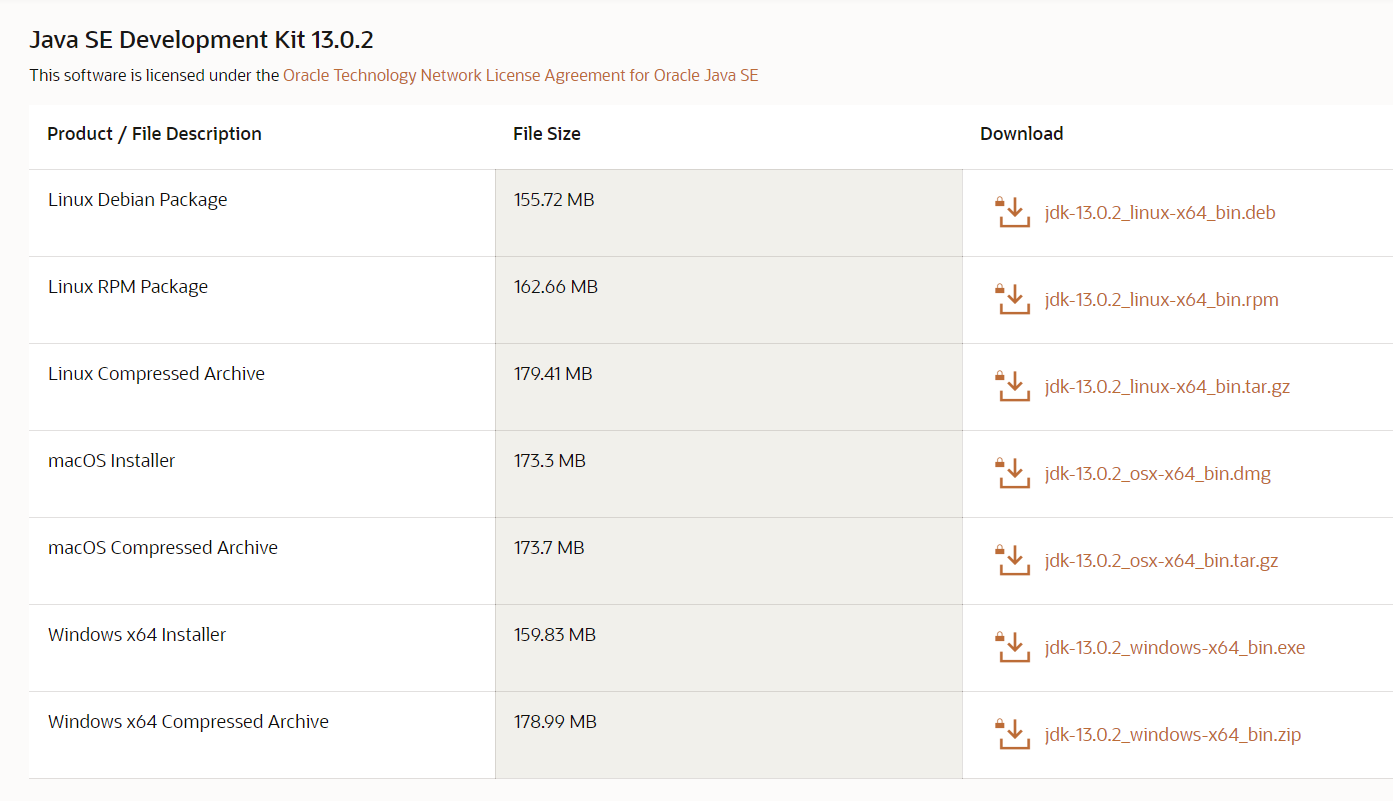Click the 179.41 MB file size
1393x801 pixels.
coord(553,374)
